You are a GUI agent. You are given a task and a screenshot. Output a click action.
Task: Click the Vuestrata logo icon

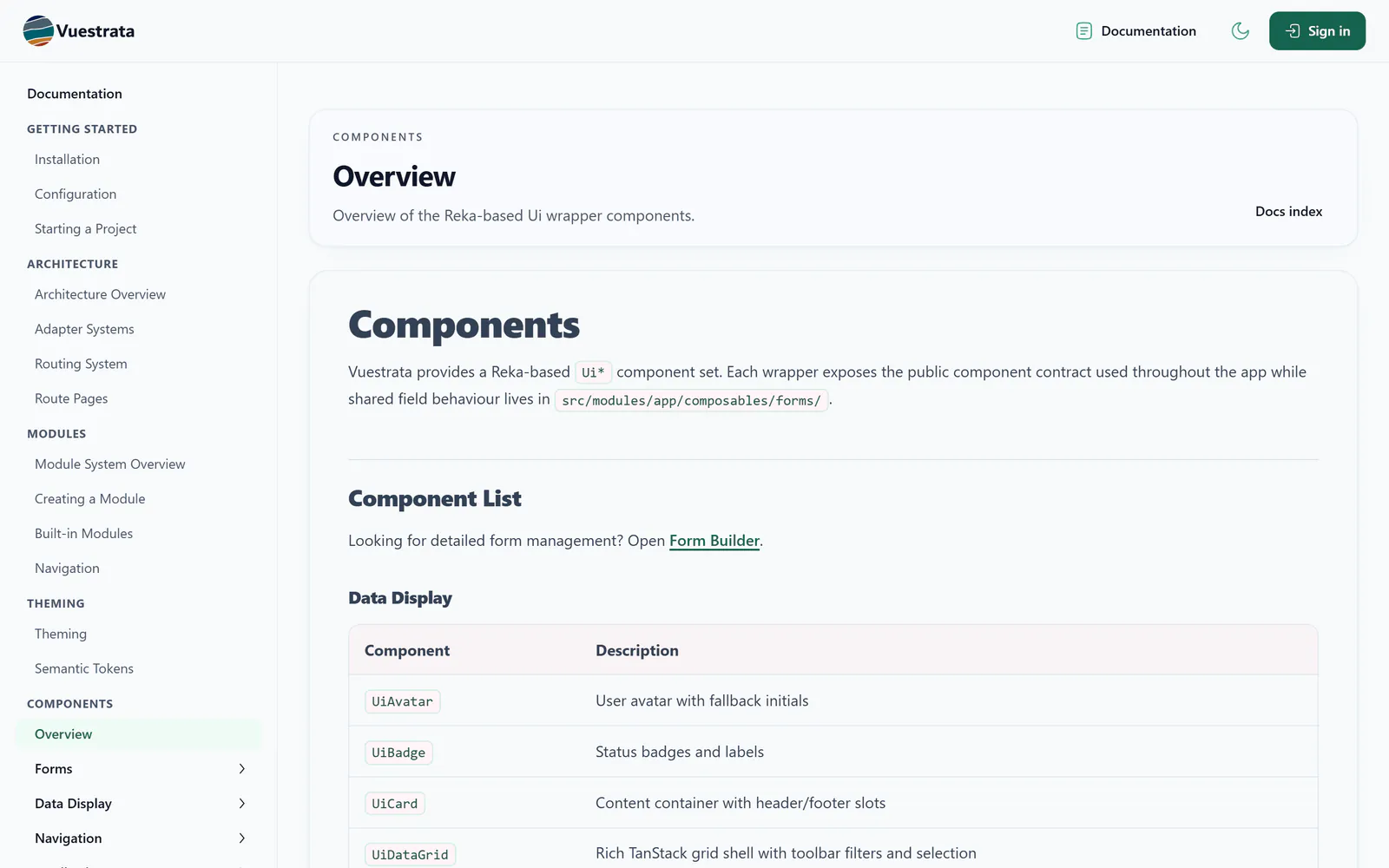[x=38, y=31]
